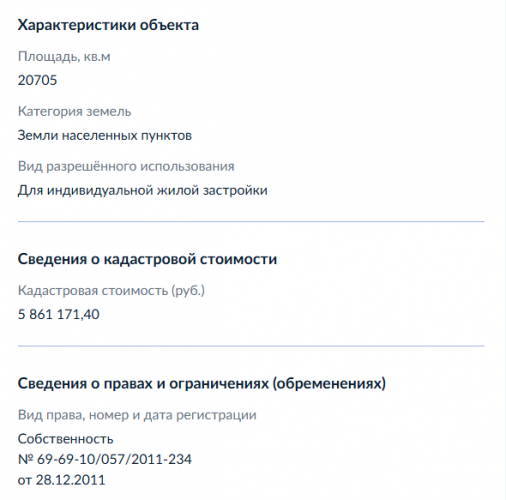
Task: Select the Вид права, номер label
Action: click(137, 415)
